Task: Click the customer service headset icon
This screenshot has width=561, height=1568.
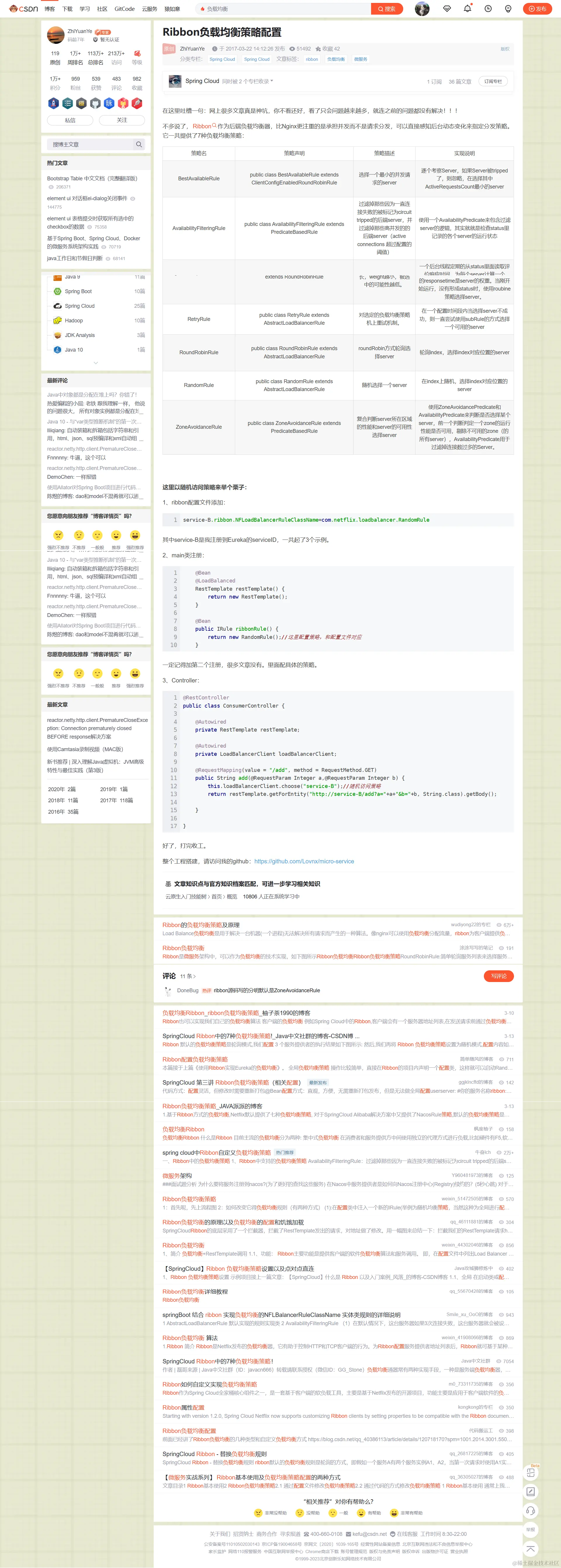Action: (x=531, y=1510)
